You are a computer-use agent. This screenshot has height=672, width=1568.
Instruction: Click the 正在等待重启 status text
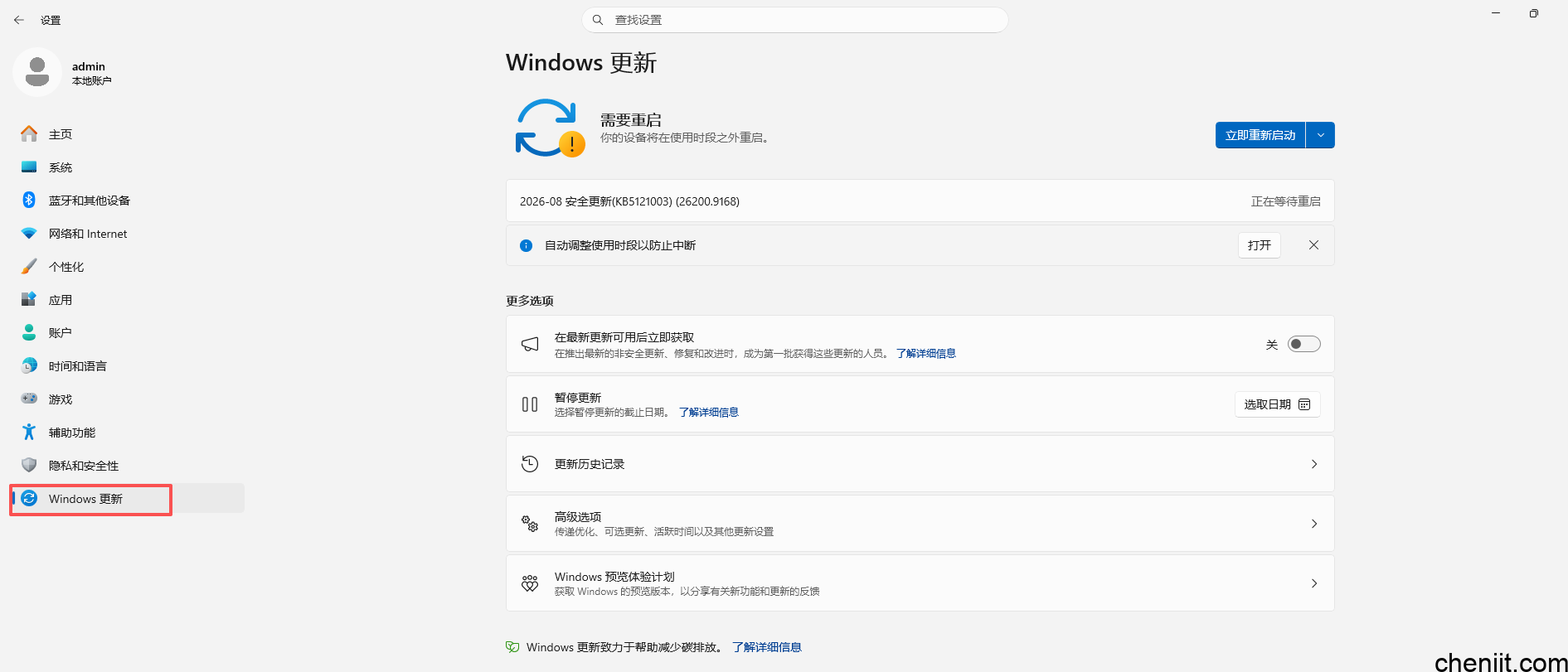point(1286,201)
